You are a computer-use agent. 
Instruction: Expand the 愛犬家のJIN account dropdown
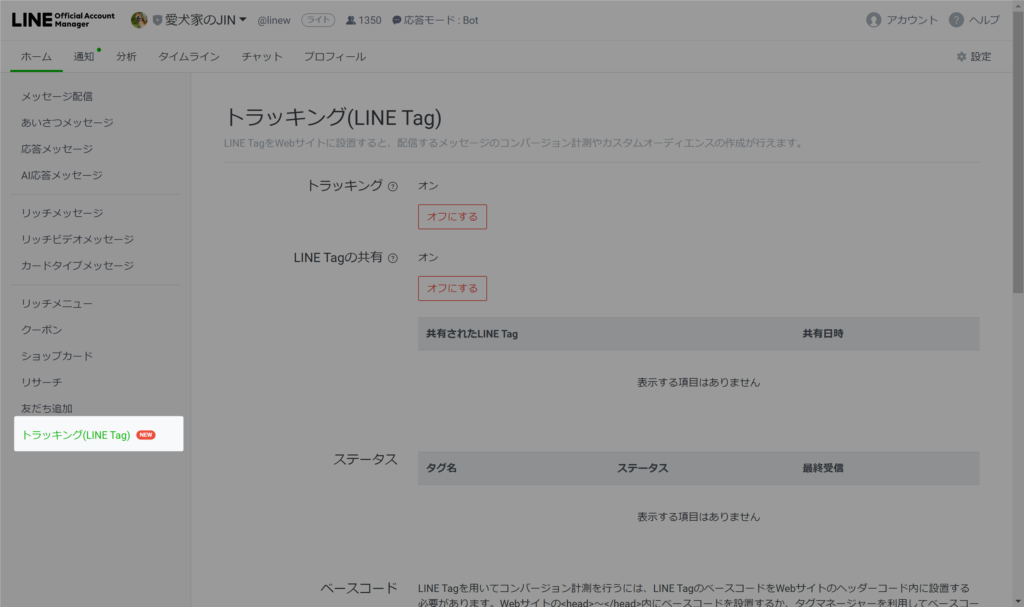242,20
